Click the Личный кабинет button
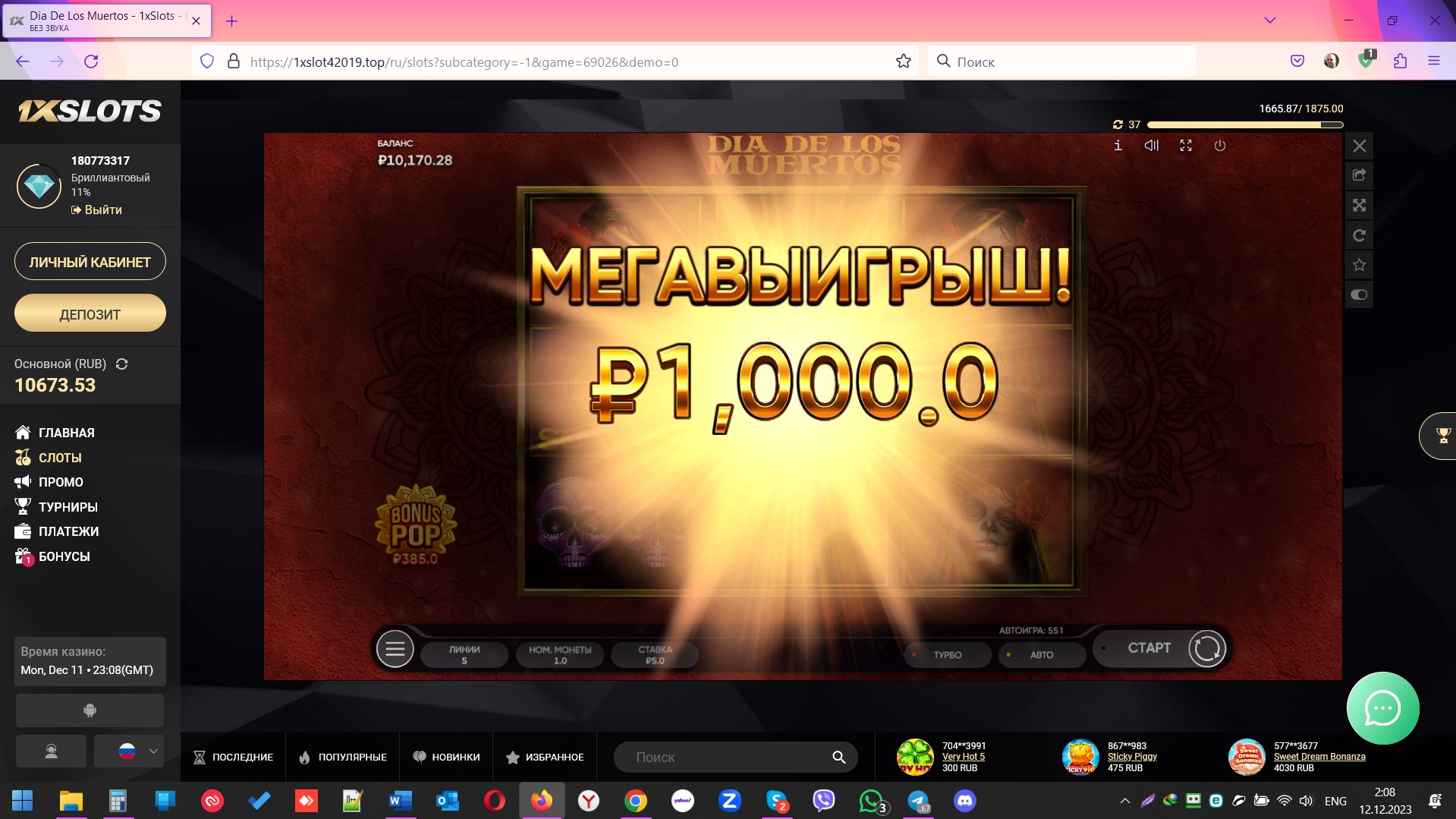 [x=90, y=262]
